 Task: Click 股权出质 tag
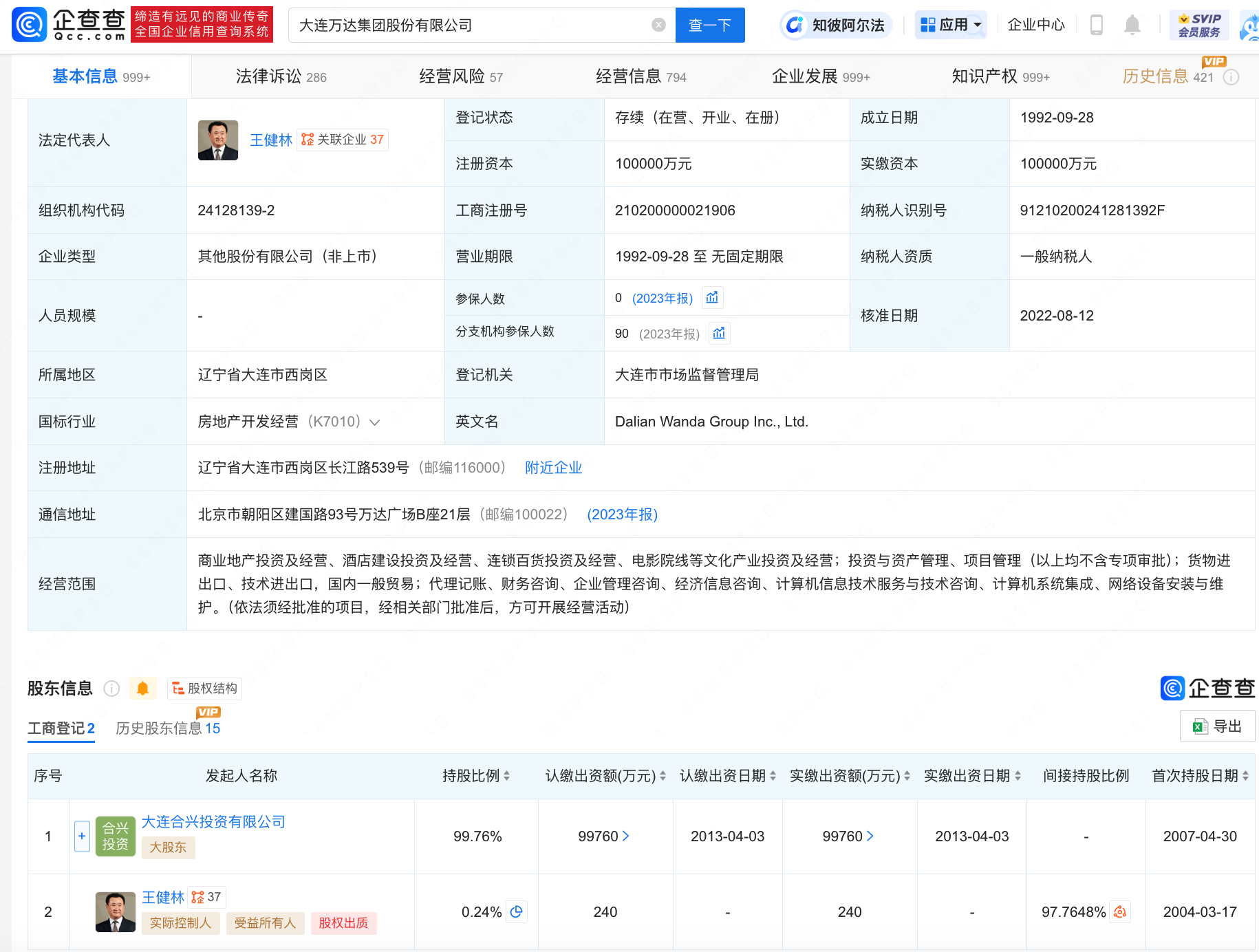click(343, 923)
